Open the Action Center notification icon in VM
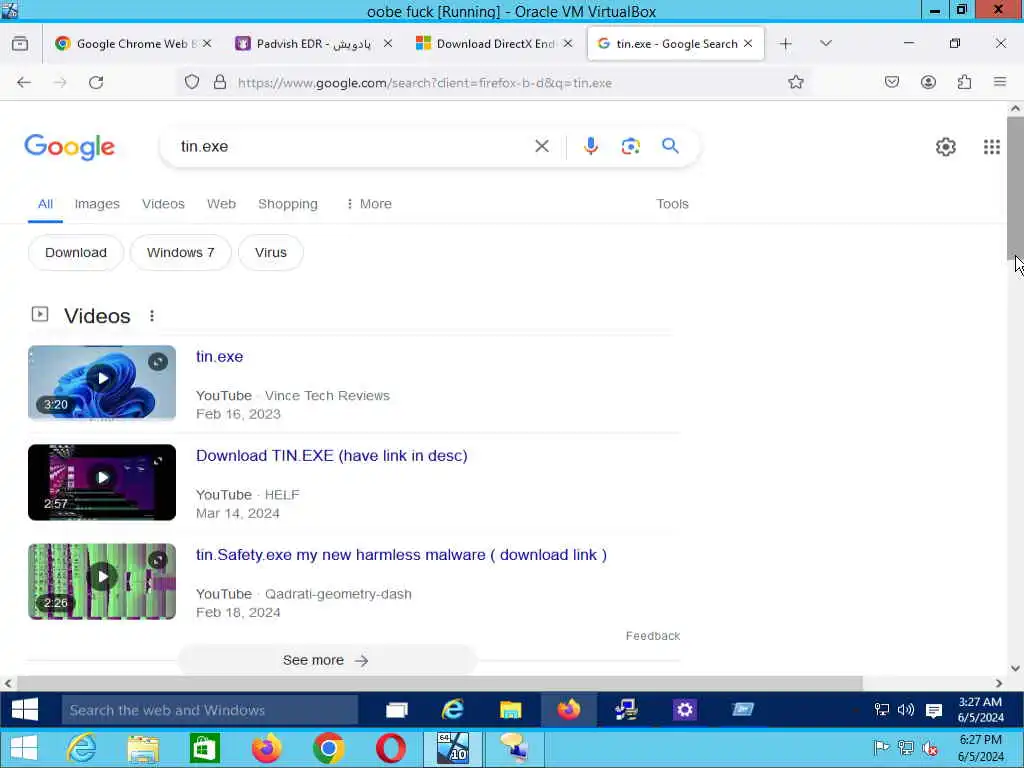This screenshot has width=1024, height=768. [x=934, y=711]
